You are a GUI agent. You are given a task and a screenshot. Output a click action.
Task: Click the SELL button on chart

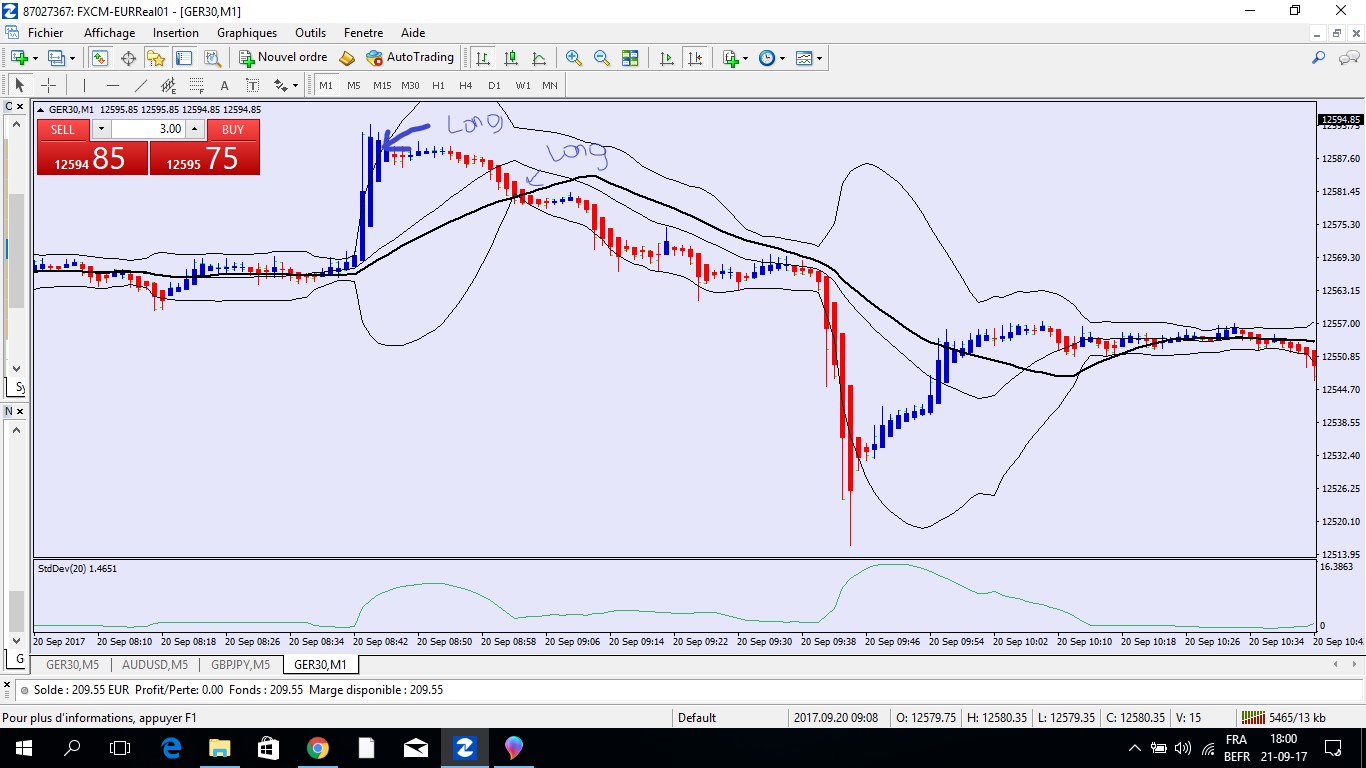[62, 129]
